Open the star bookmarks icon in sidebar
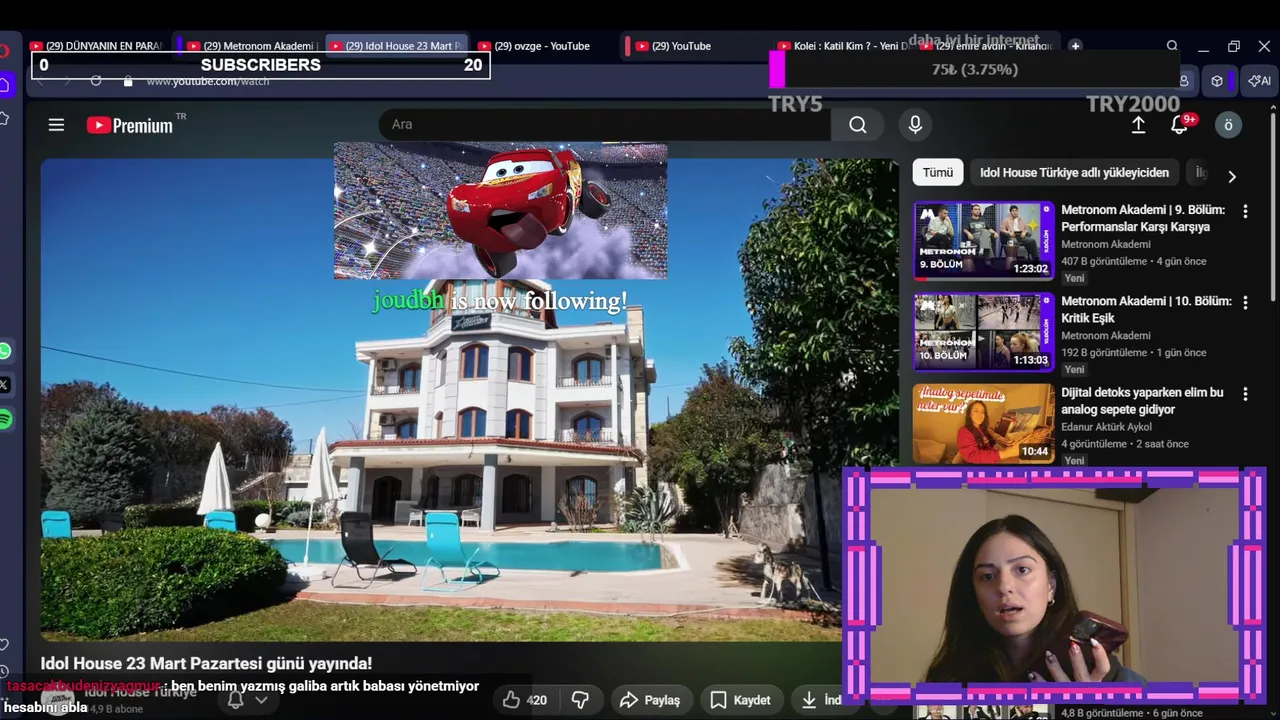This screenshot has height=720, width=1280. tap(4, 118)
